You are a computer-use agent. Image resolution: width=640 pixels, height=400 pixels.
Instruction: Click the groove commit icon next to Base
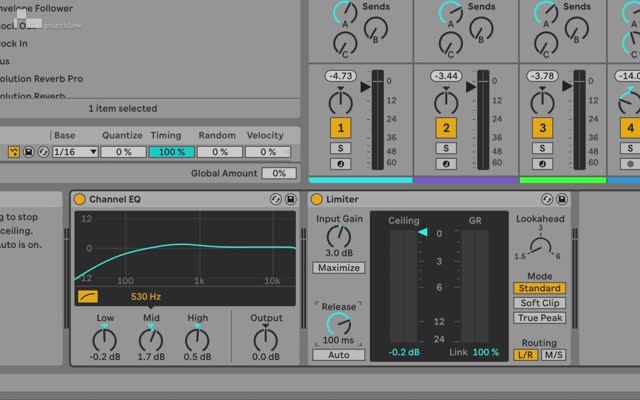point(14,152)
